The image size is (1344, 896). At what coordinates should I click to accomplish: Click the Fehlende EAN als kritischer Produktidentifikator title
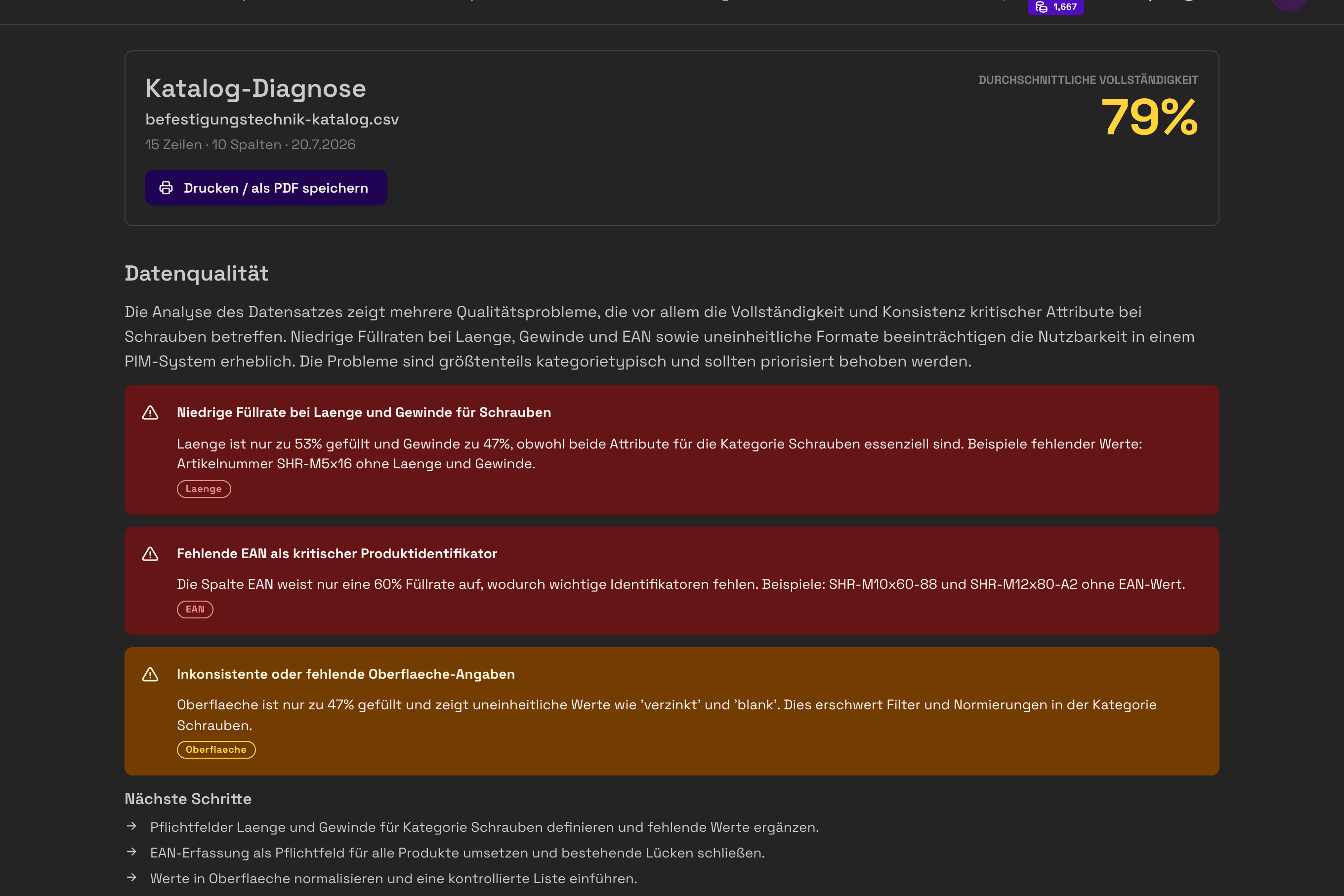coord(336,554)
